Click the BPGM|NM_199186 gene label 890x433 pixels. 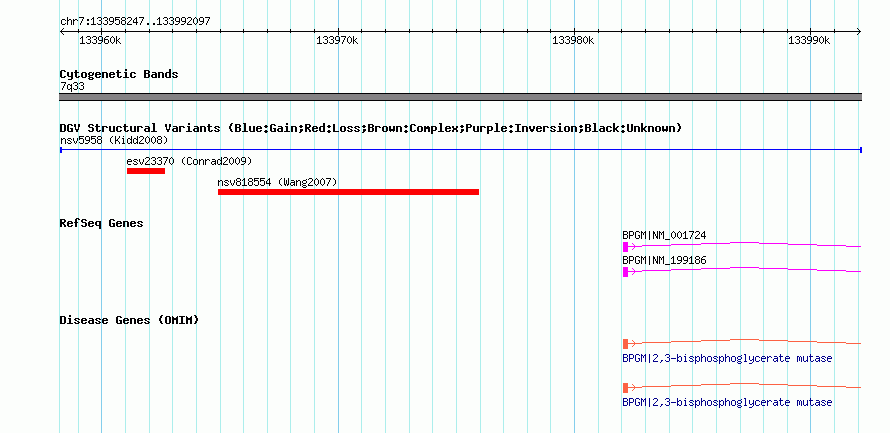coord(664,260)
